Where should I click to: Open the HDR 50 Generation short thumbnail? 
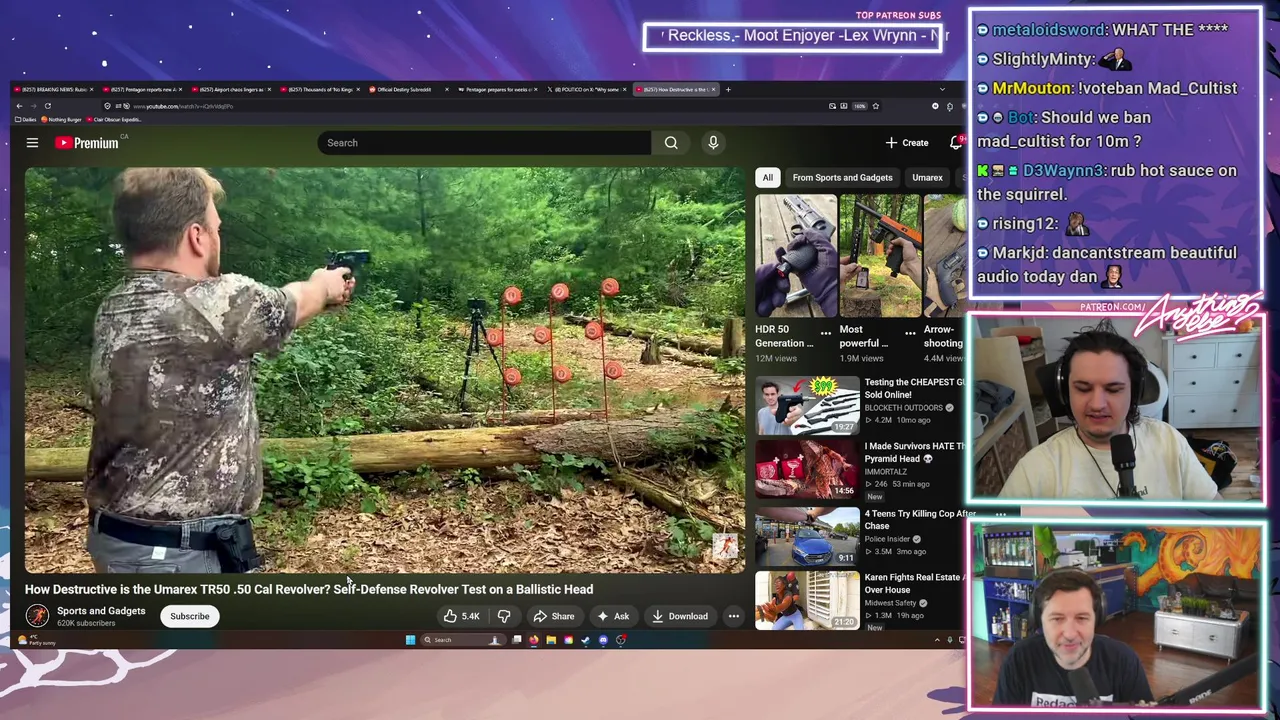click(796, 256)
